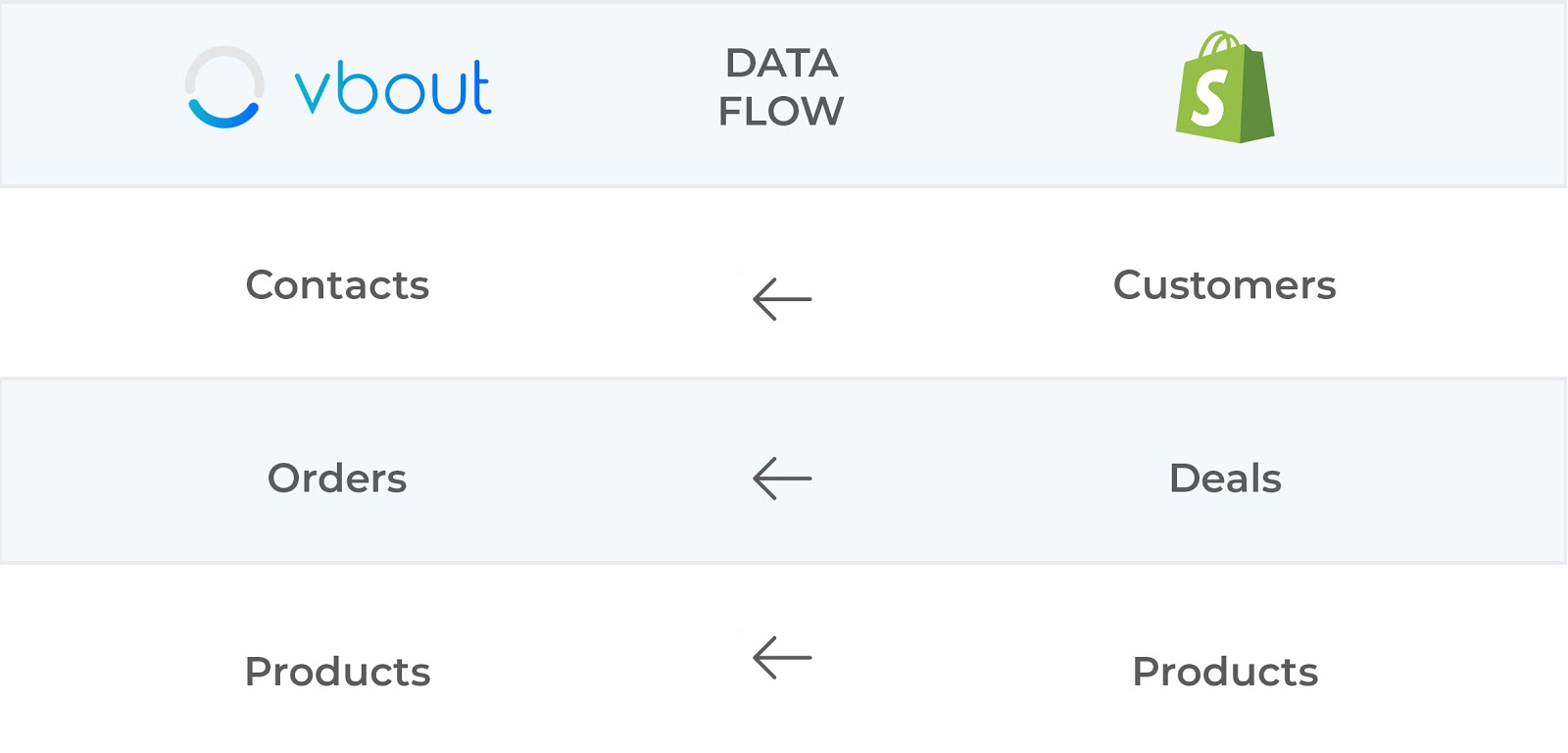Click the arrow between Deals and Orders
This screenshot has width=1568, height=753.
782,478
